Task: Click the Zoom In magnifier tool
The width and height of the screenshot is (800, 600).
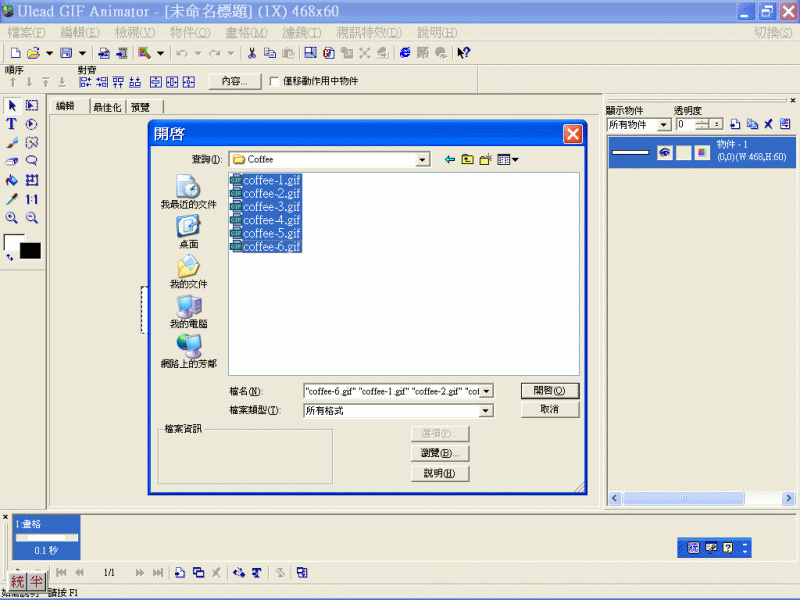Action: point(12,217)
